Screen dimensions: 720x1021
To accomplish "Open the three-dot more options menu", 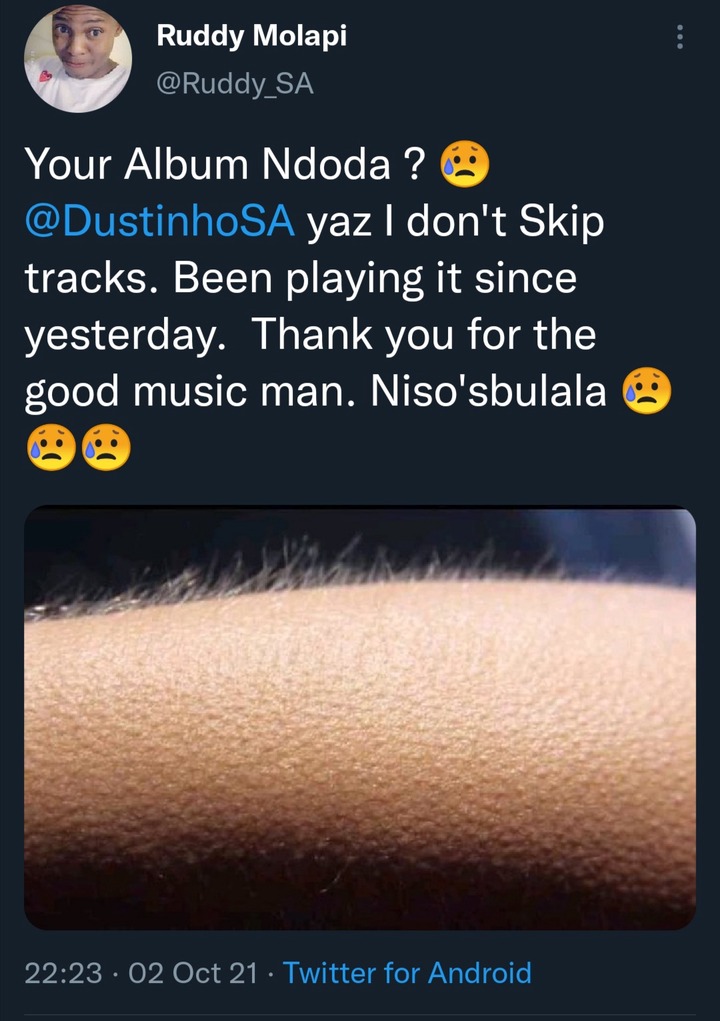I will click(680, 37).
